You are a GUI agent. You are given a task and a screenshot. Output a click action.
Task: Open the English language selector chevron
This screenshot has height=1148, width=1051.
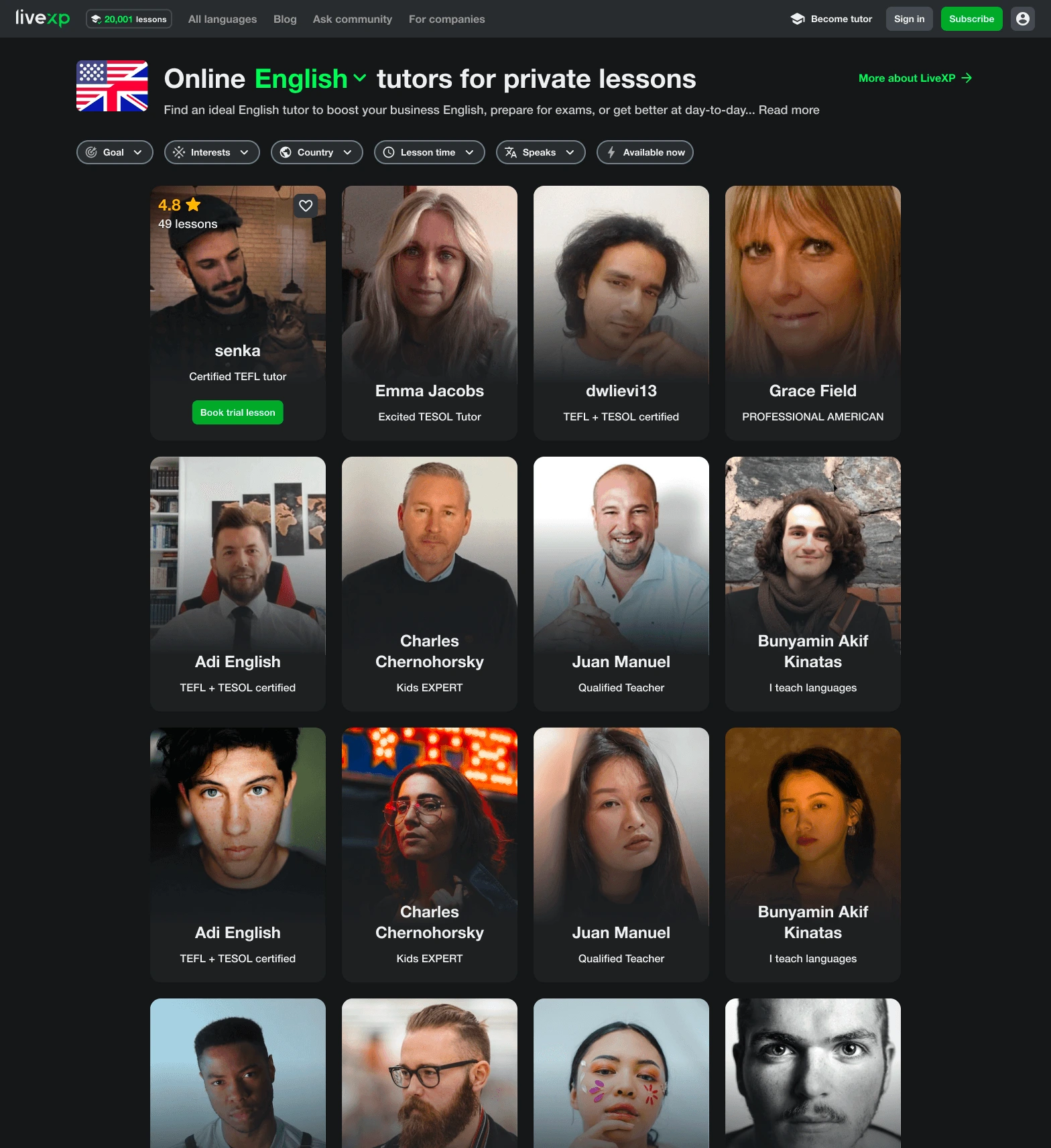pyautogui.click(x=360, y=78)
